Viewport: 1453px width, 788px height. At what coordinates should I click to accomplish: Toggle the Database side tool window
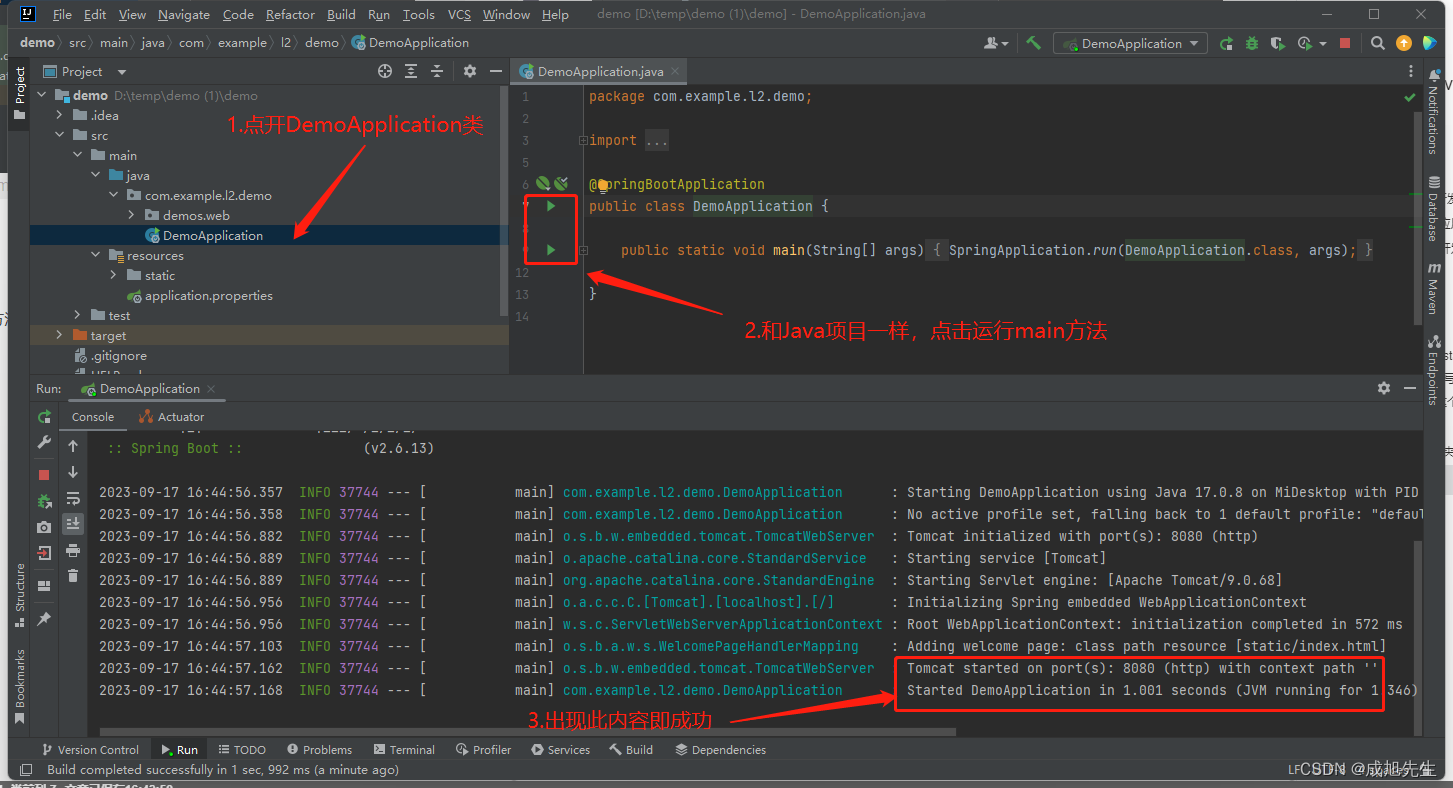(x=1432, y=209)
